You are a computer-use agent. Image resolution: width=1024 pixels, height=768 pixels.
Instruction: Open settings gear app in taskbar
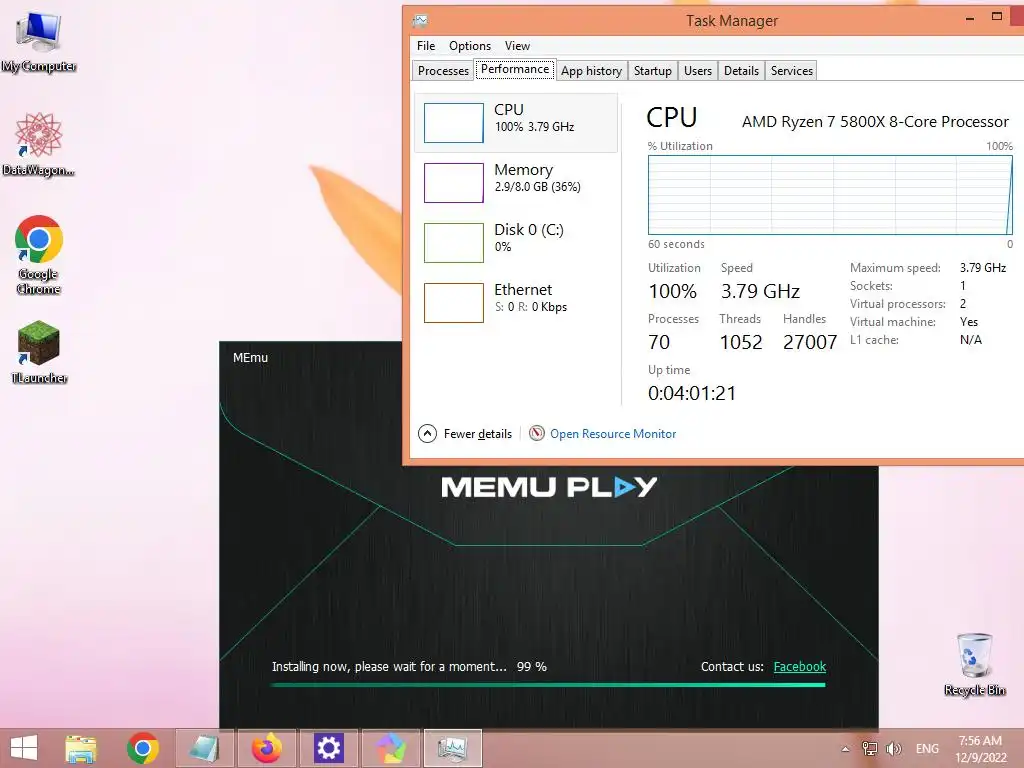click(x=328, y=748)
